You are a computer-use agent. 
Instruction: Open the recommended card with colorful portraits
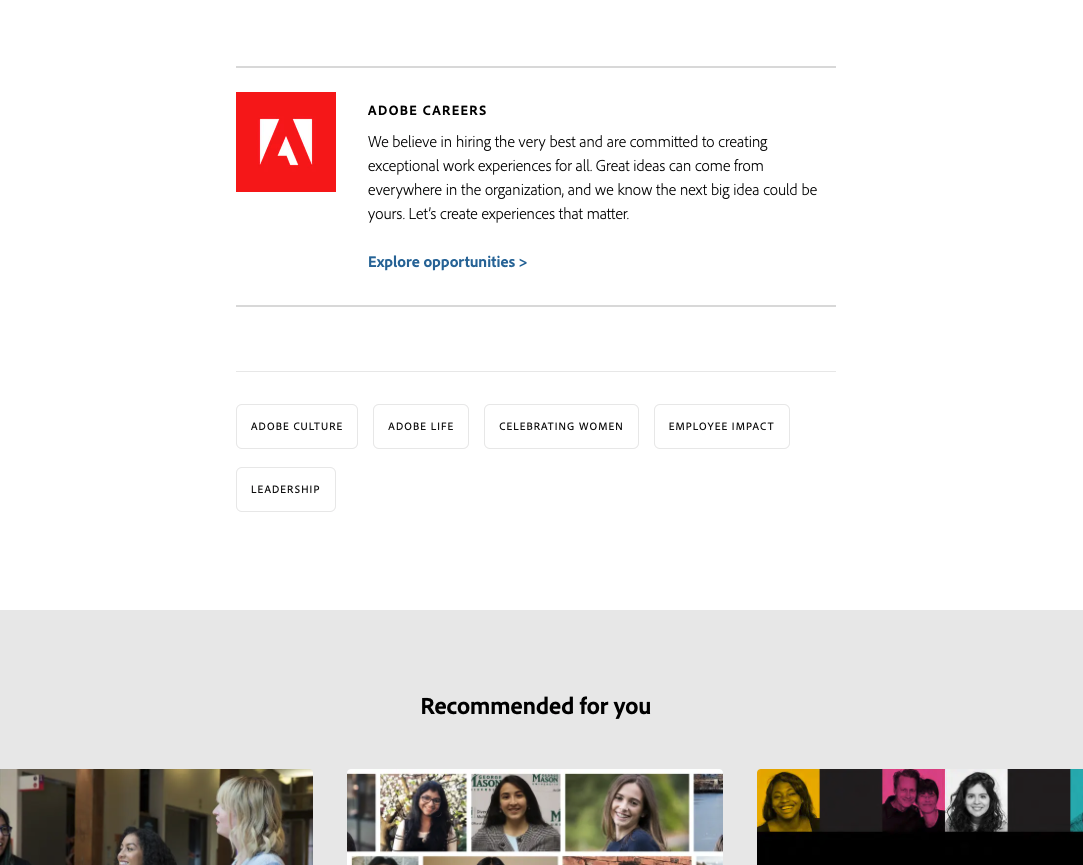[x=920, y=817]
